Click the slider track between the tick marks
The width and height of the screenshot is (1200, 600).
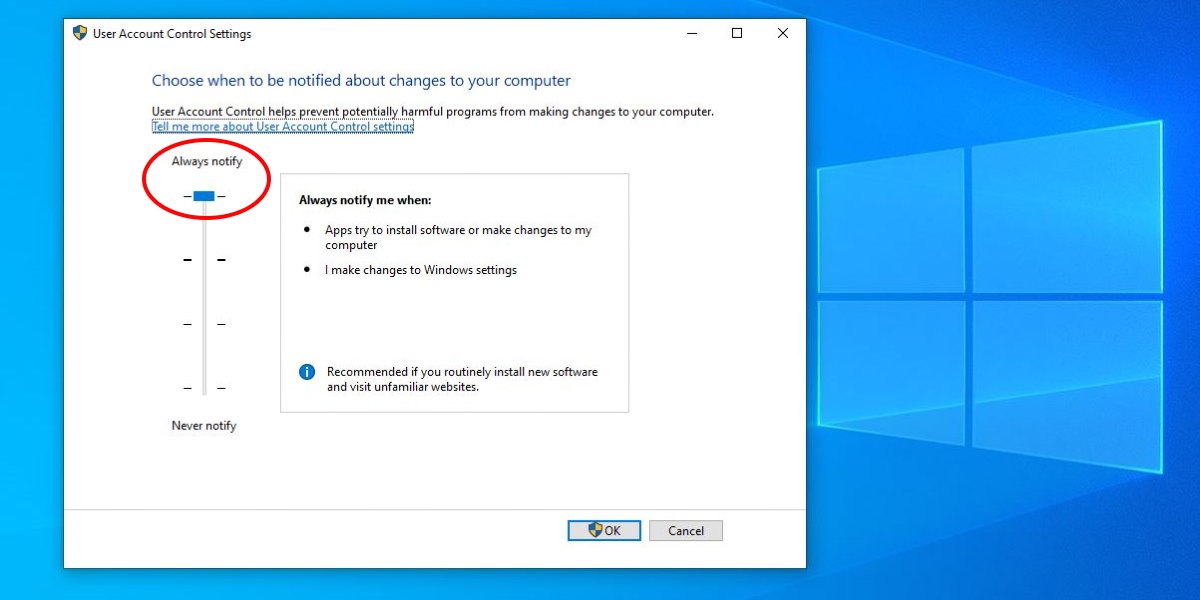point(204,290)
